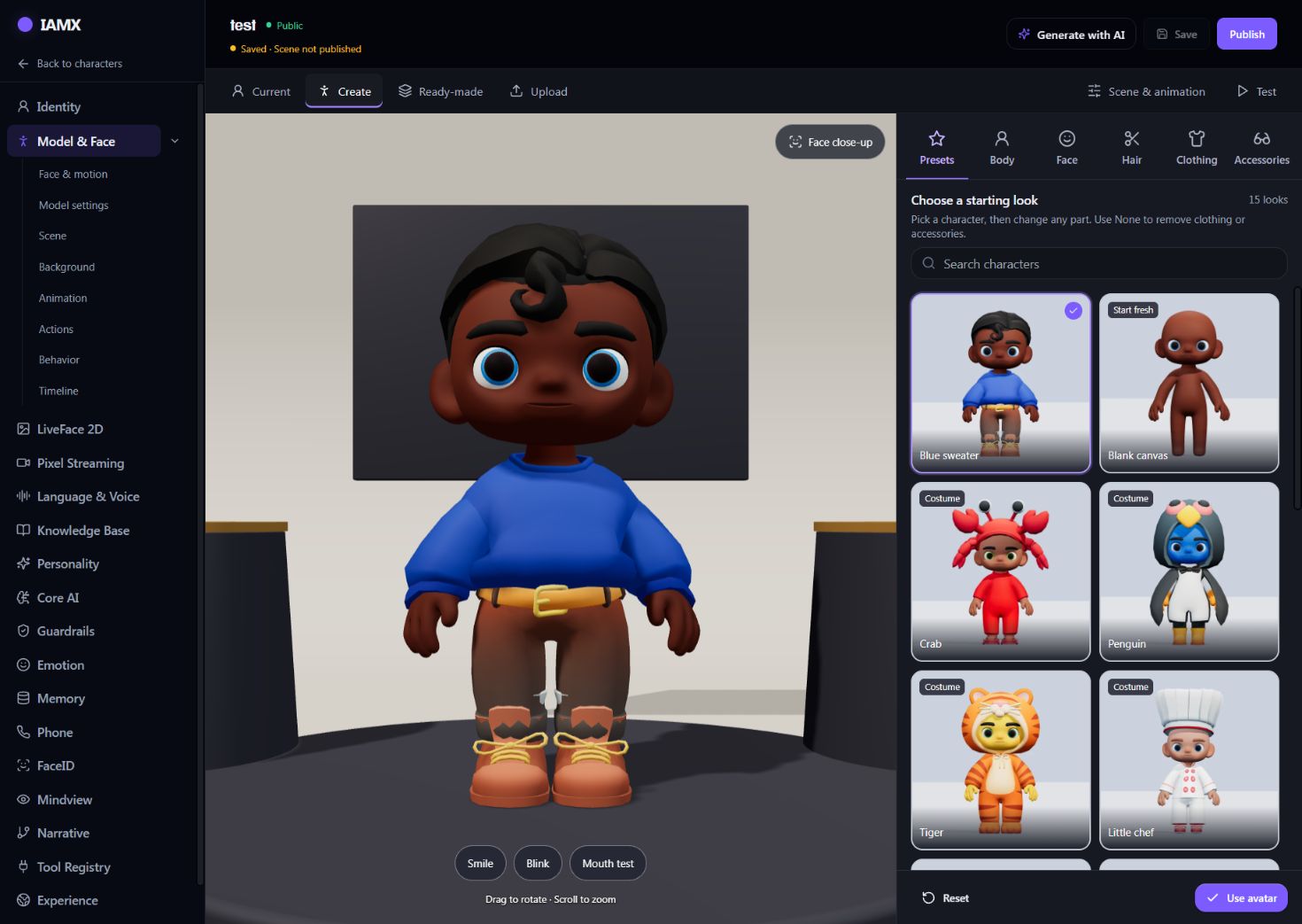Image resolution: width=1302 pixels, height=924 pixels.
Task: Select the Current tab
Action: click(261, 91)
